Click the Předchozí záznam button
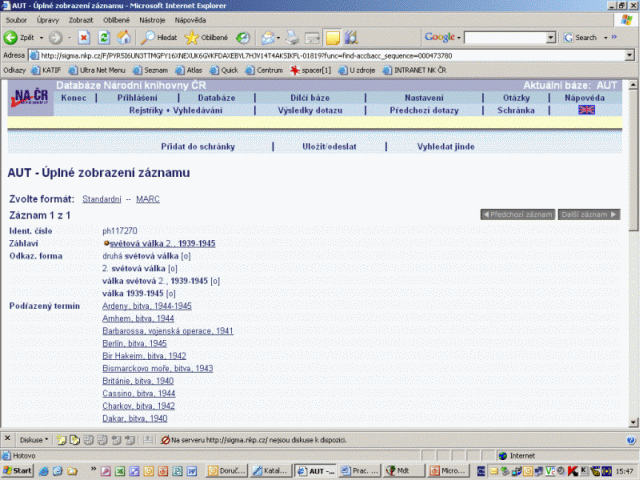 tap(518, 214)
